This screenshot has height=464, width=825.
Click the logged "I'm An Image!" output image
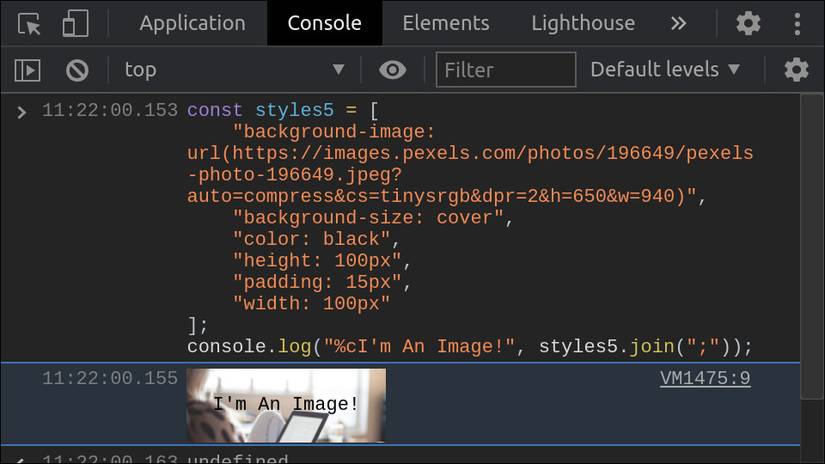[286, 405]
